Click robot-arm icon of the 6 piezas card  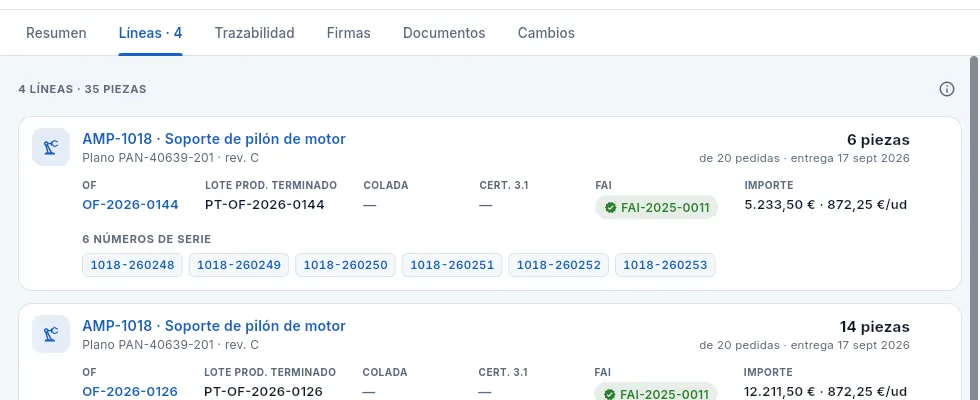coord(51,148)
